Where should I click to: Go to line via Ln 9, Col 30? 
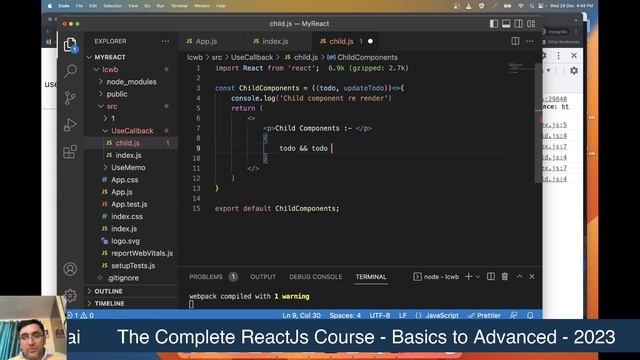point(302,315)
